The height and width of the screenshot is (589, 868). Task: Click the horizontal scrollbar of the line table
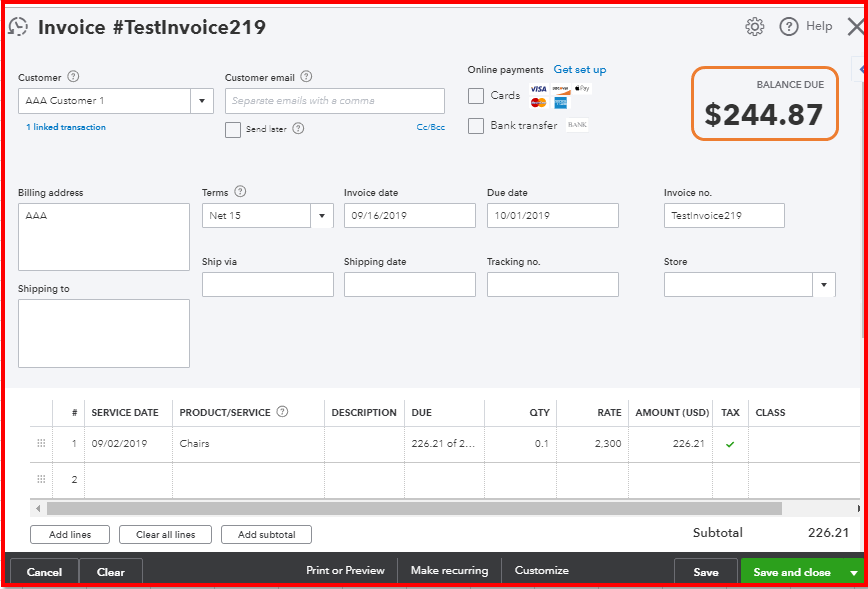tap(414, 509)
